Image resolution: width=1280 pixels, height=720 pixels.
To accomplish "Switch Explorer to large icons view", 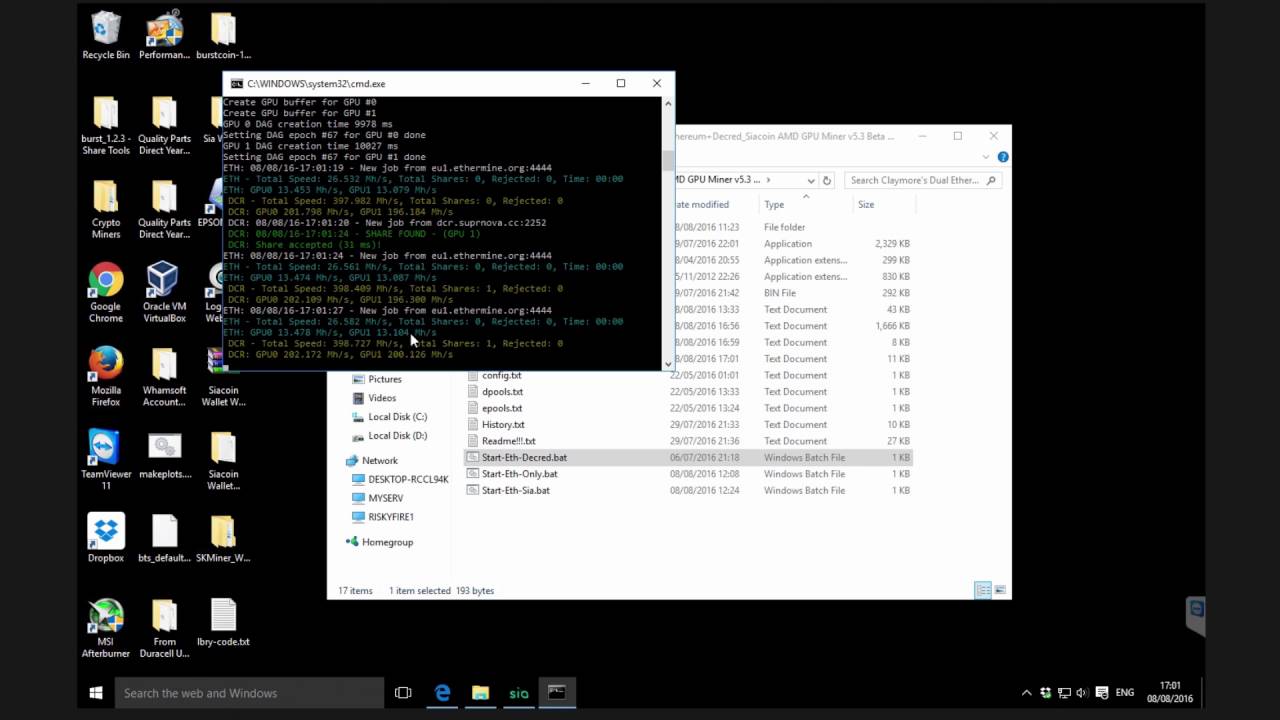I will (x=999, y=590).
